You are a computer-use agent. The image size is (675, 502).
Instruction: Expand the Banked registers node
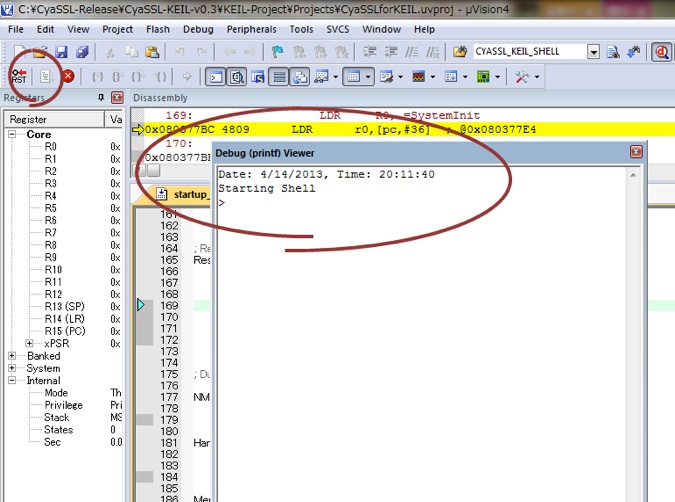(12, 356)
